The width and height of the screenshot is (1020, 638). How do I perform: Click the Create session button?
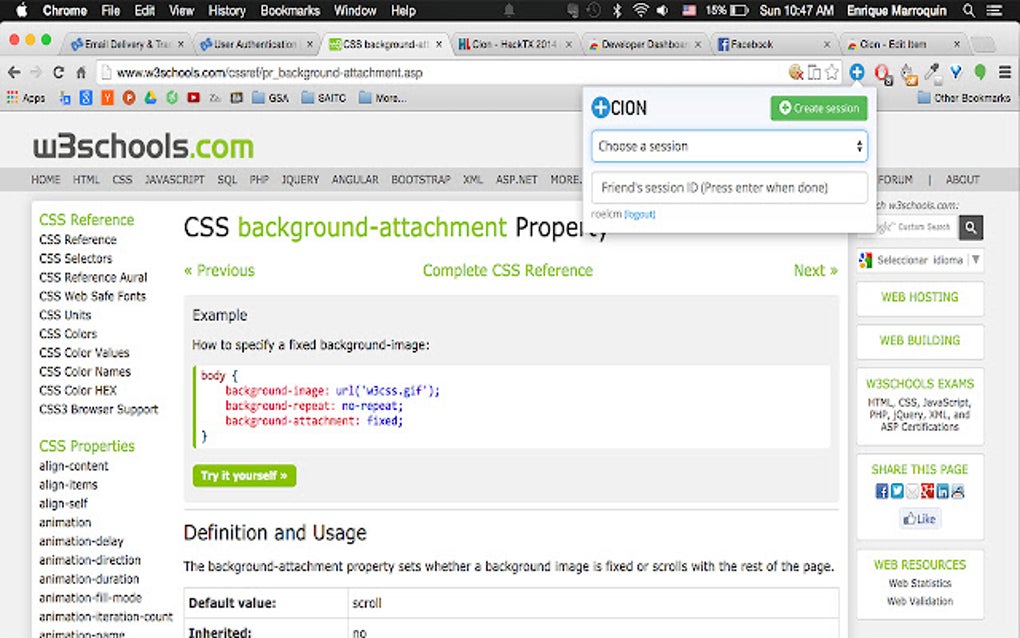point(818,108)
